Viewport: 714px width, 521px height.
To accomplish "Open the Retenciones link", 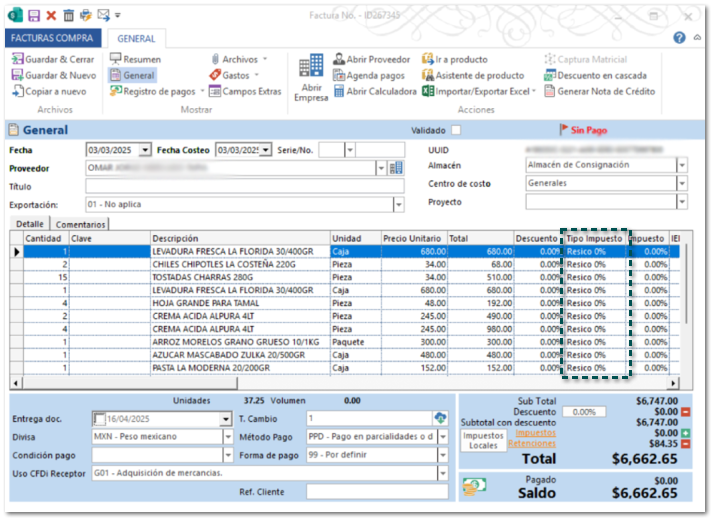I will tap(531, 444).
